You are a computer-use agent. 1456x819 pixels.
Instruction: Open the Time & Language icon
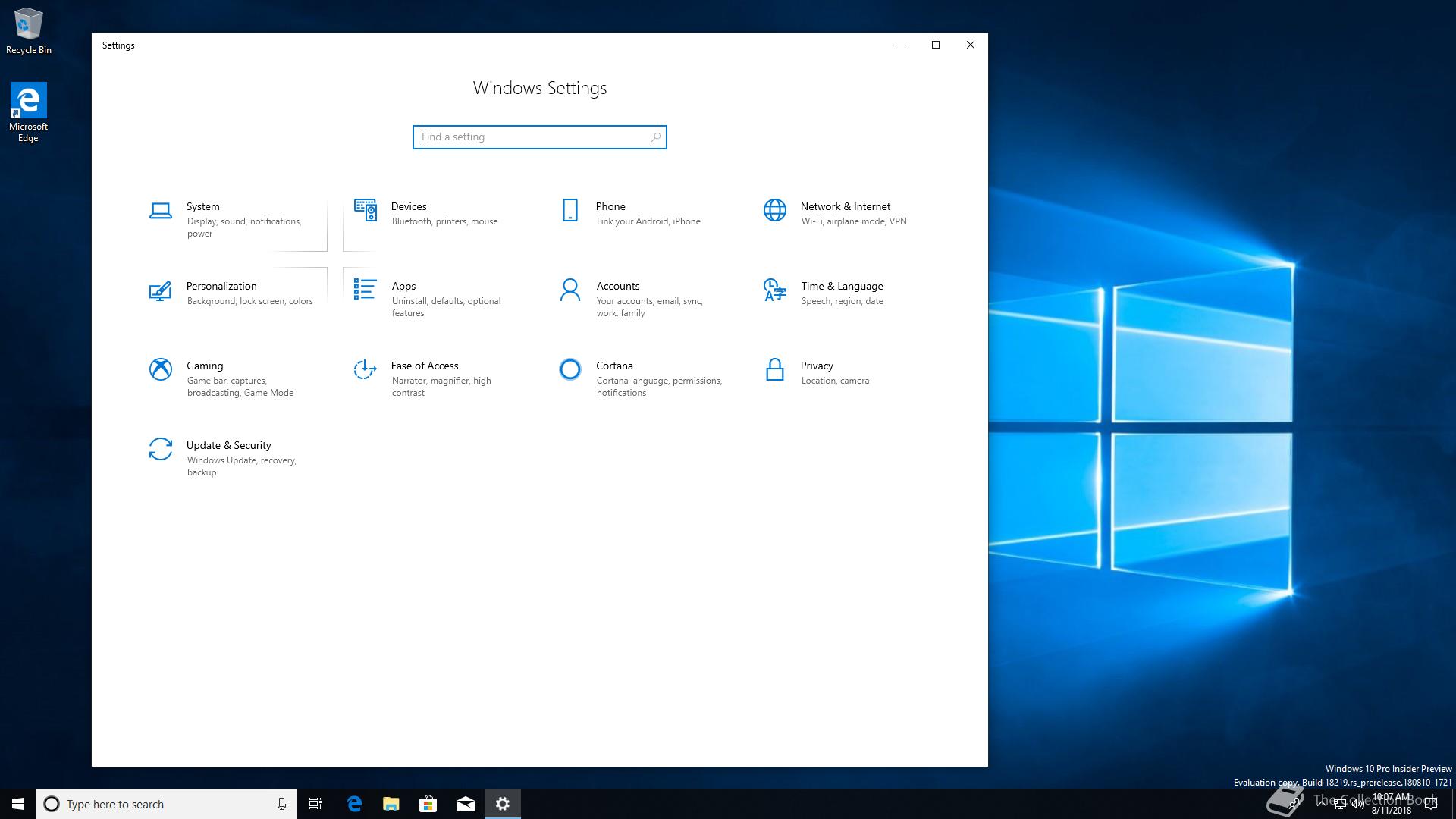point(774,290)
